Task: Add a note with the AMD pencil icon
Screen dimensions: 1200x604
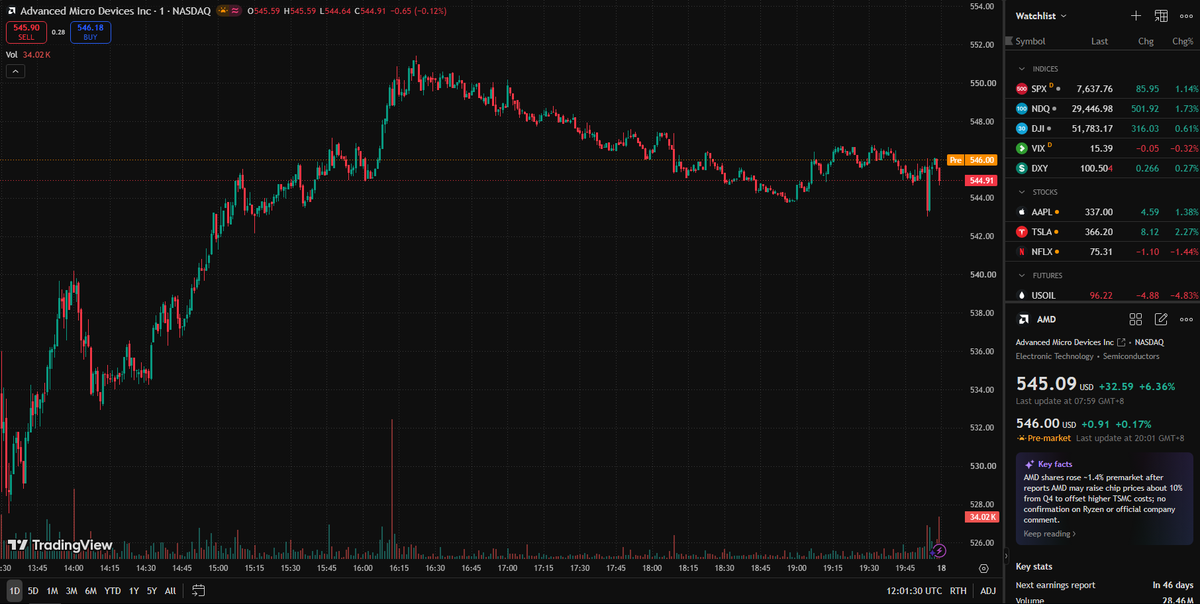Action: (1161, 319)
